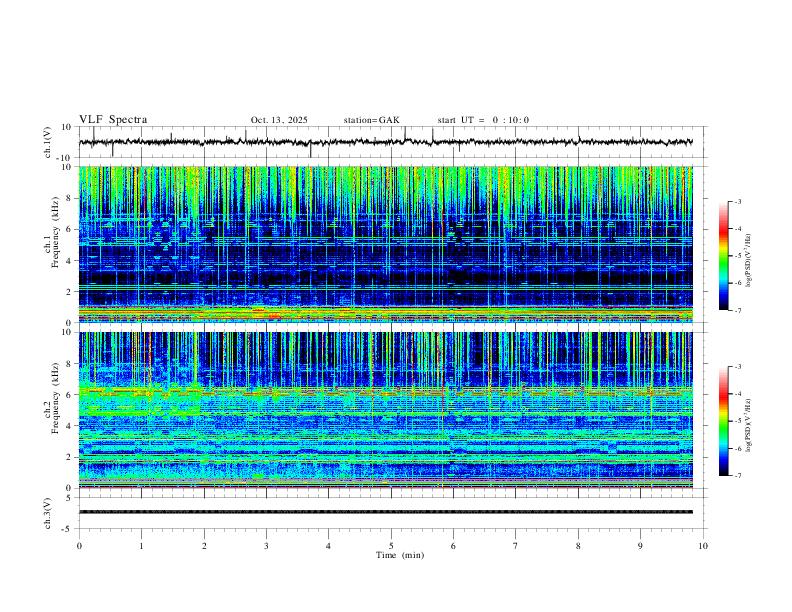Click the time axis tick label '10'
This screenshot has height=612, width=792.
click(x=703, y=546)
